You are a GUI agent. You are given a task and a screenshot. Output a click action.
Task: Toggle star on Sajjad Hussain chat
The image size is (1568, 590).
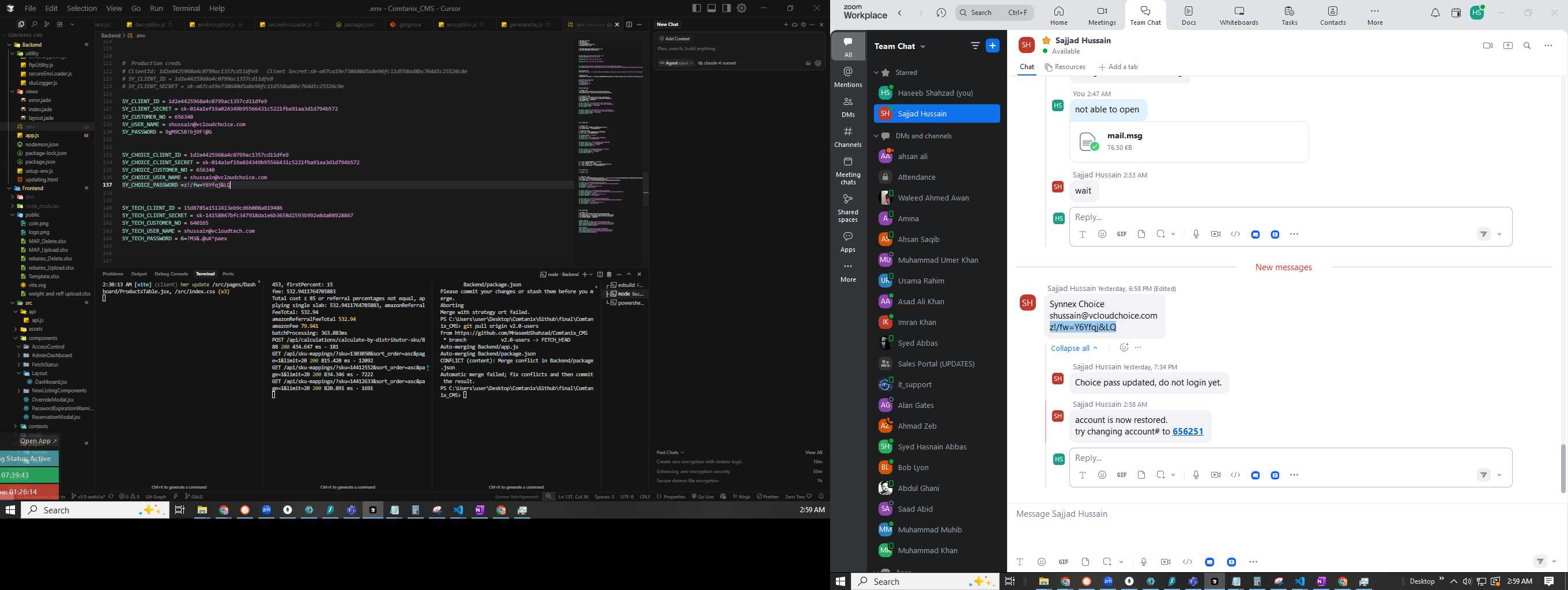1046,40
